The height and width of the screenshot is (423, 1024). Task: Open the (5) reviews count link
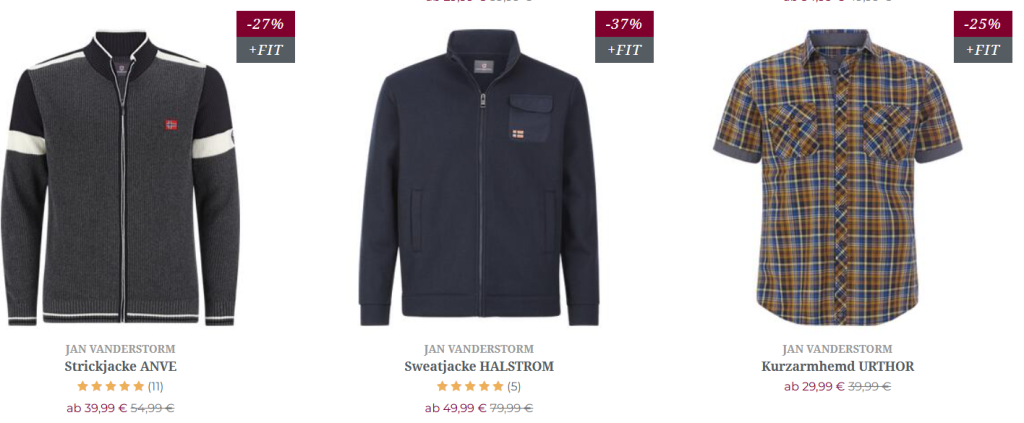tap(514, 386)
